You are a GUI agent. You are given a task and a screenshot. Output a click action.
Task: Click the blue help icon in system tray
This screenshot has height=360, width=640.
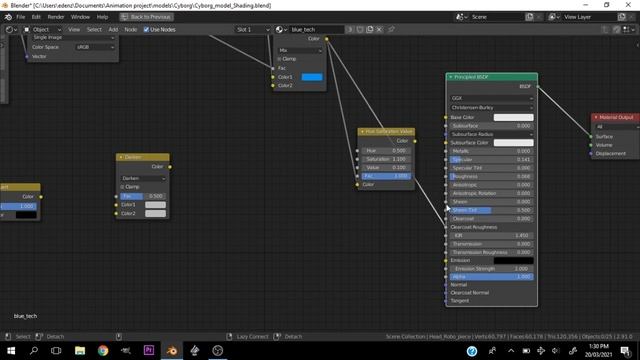[x=472, y=351]
